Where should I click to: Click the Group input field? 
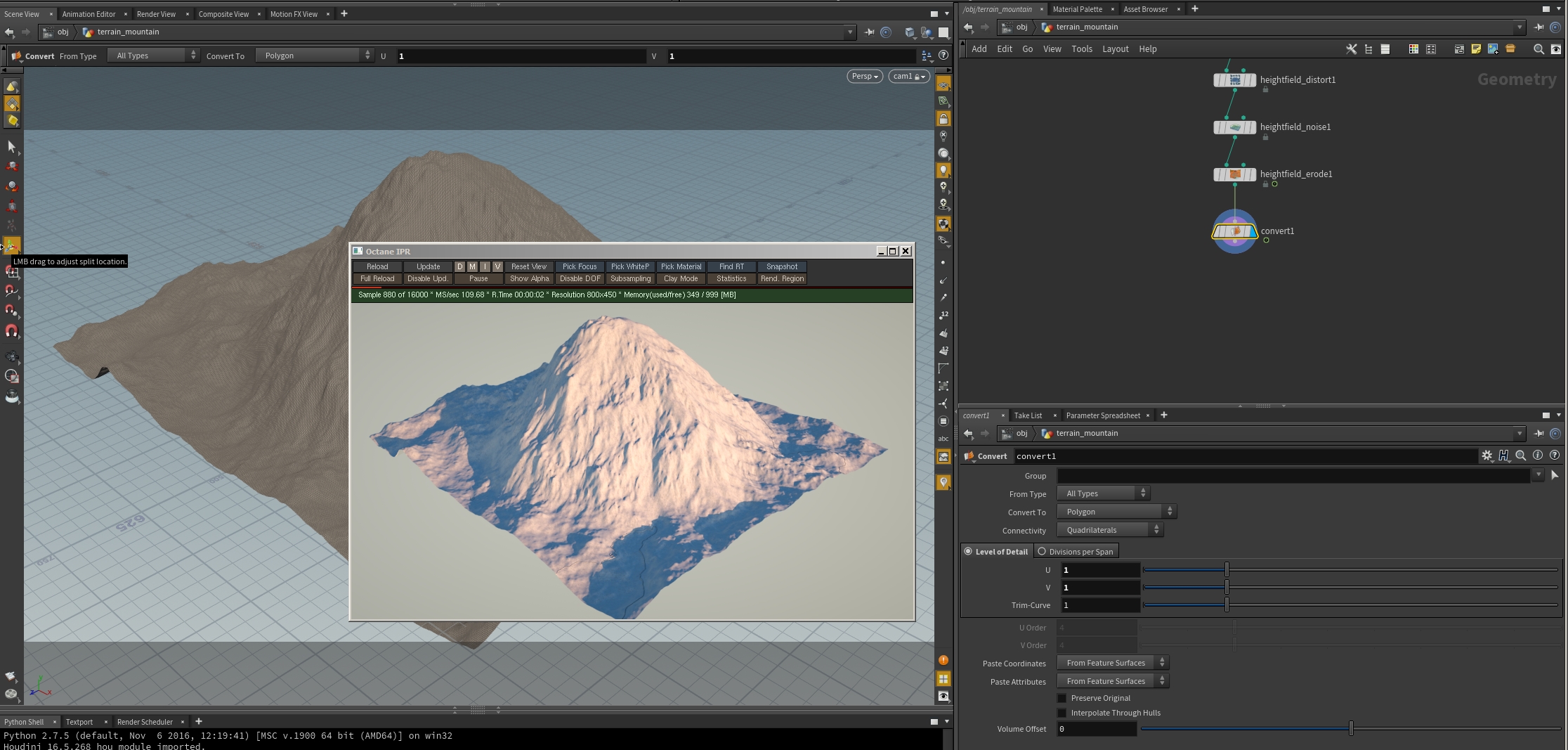click(x=1293, y=475)
